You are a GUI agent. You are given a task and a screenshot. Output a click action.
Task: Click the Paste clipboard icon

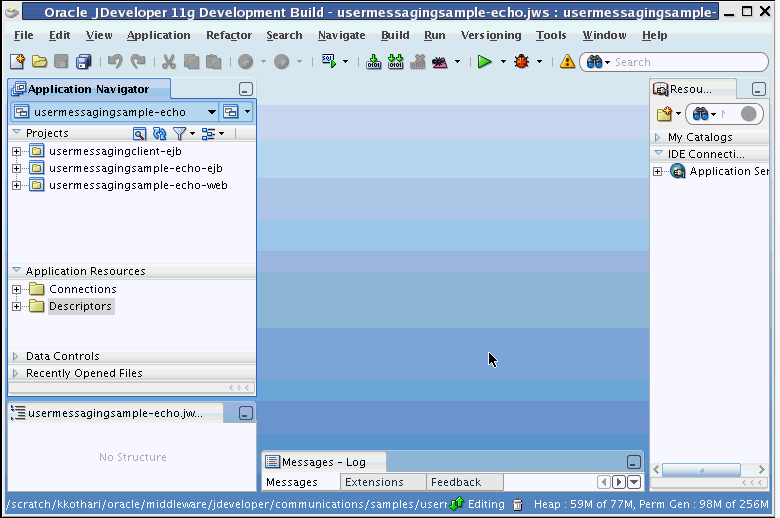(213, 62)
